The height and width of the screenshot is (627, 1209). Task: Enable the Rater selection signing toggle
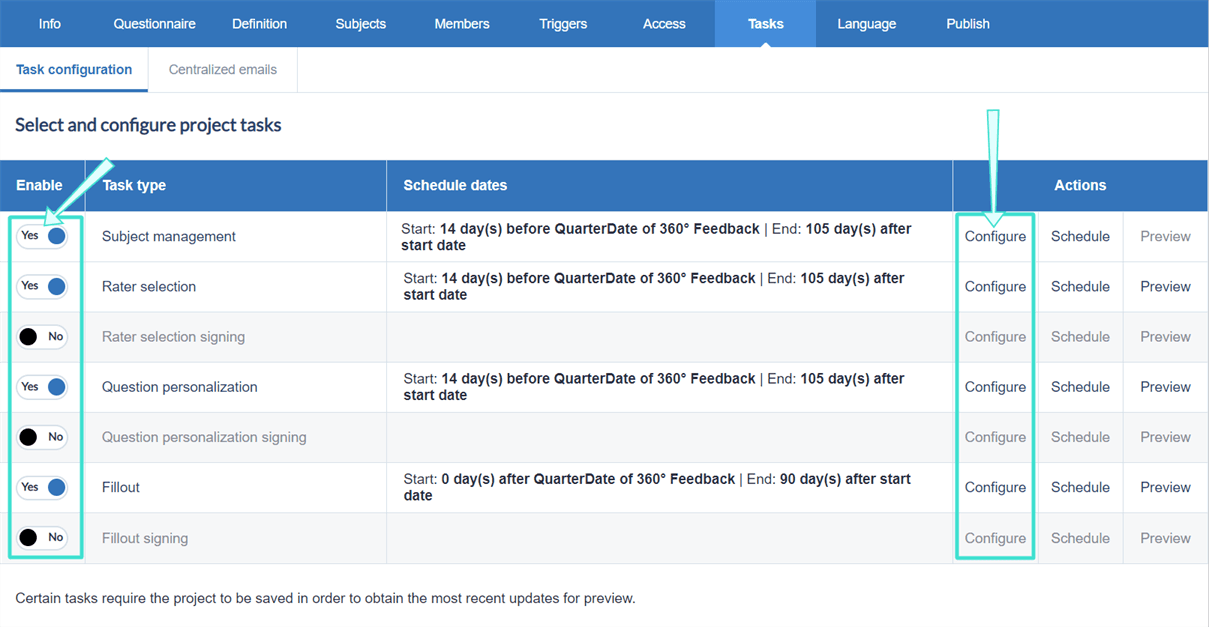(42, 337)
